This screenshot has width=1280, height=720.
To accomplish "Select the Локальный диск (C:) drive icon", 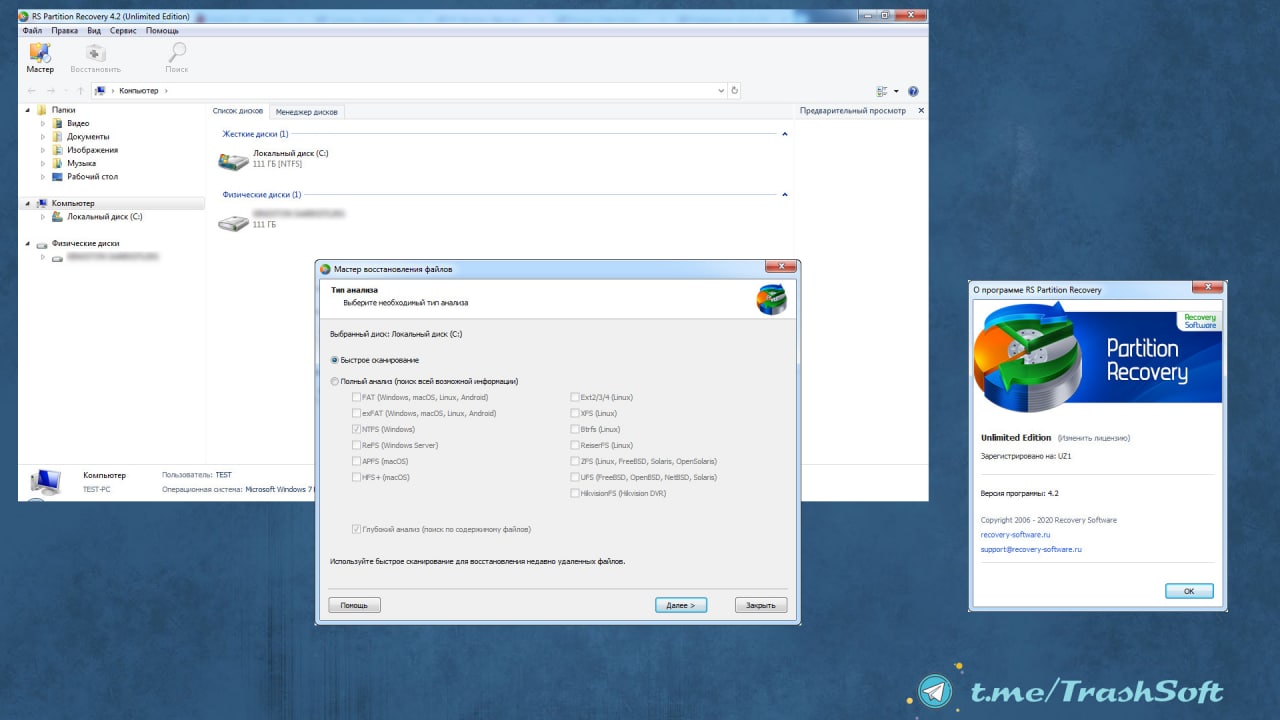I will [x=233, y=160].
